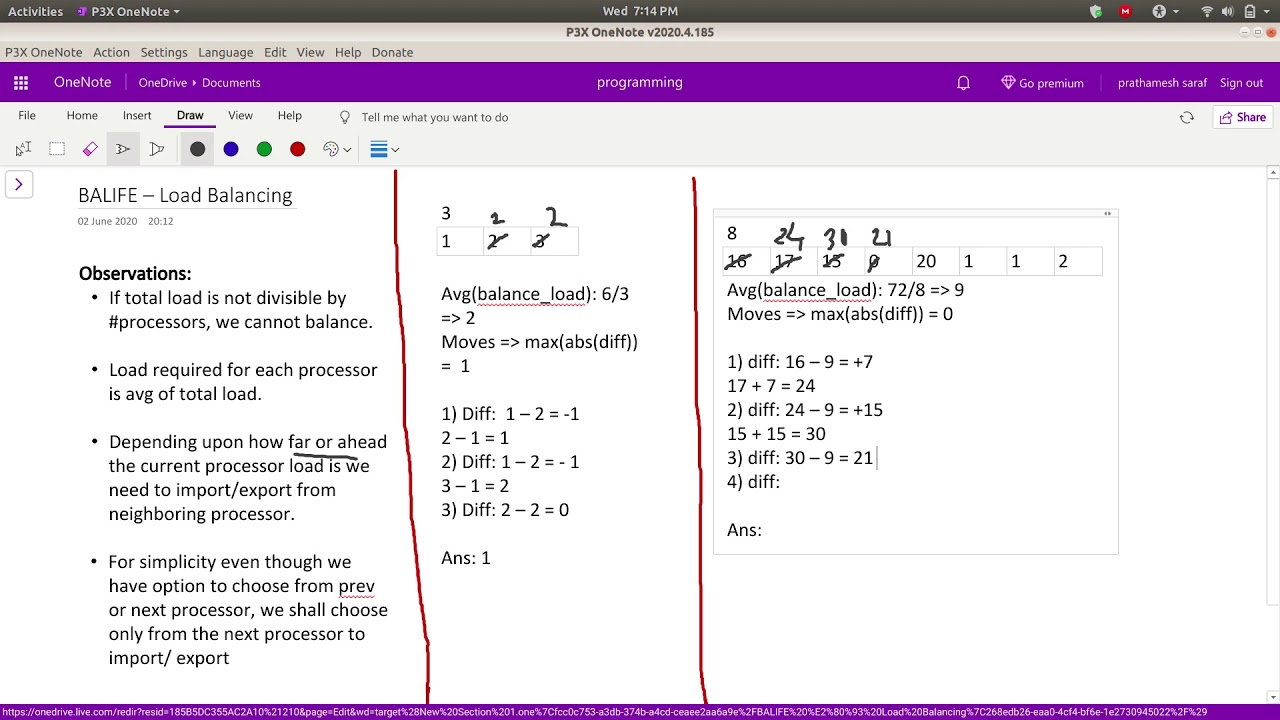
Task: Select the lasso select tool
Action: (x=57, y=149)
